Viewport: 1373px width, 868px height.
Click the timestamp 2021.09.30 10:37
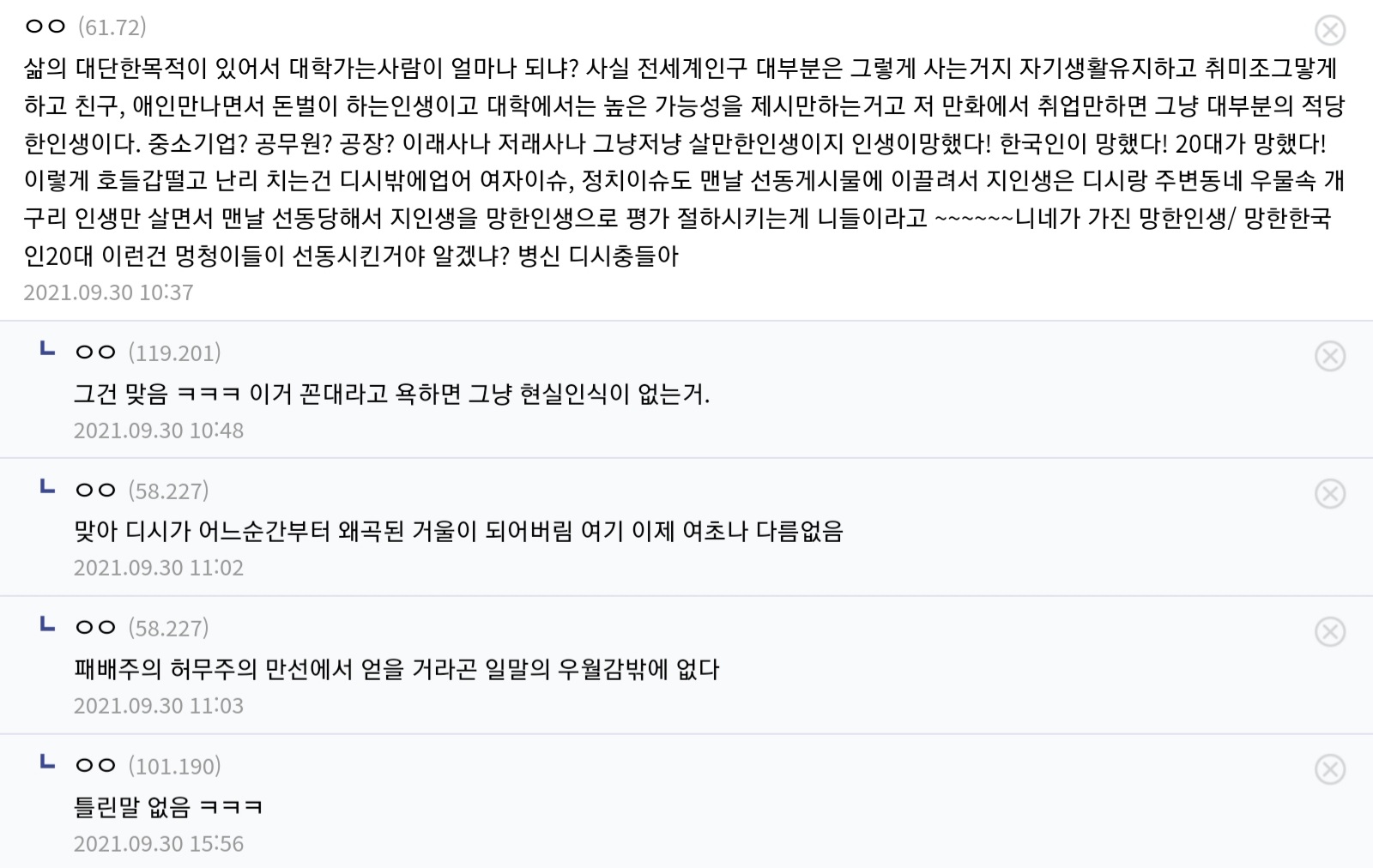tap(108, 292)
